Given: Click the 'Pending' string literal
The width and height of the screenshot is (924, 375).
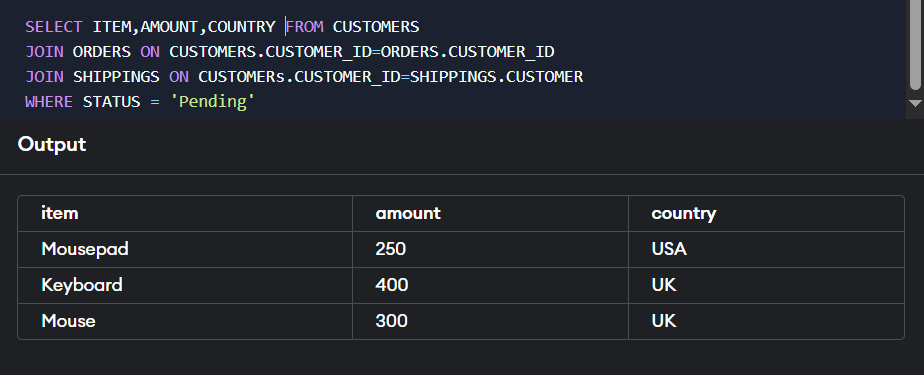Looking at the screenshot, I should (x=212, y=101).
